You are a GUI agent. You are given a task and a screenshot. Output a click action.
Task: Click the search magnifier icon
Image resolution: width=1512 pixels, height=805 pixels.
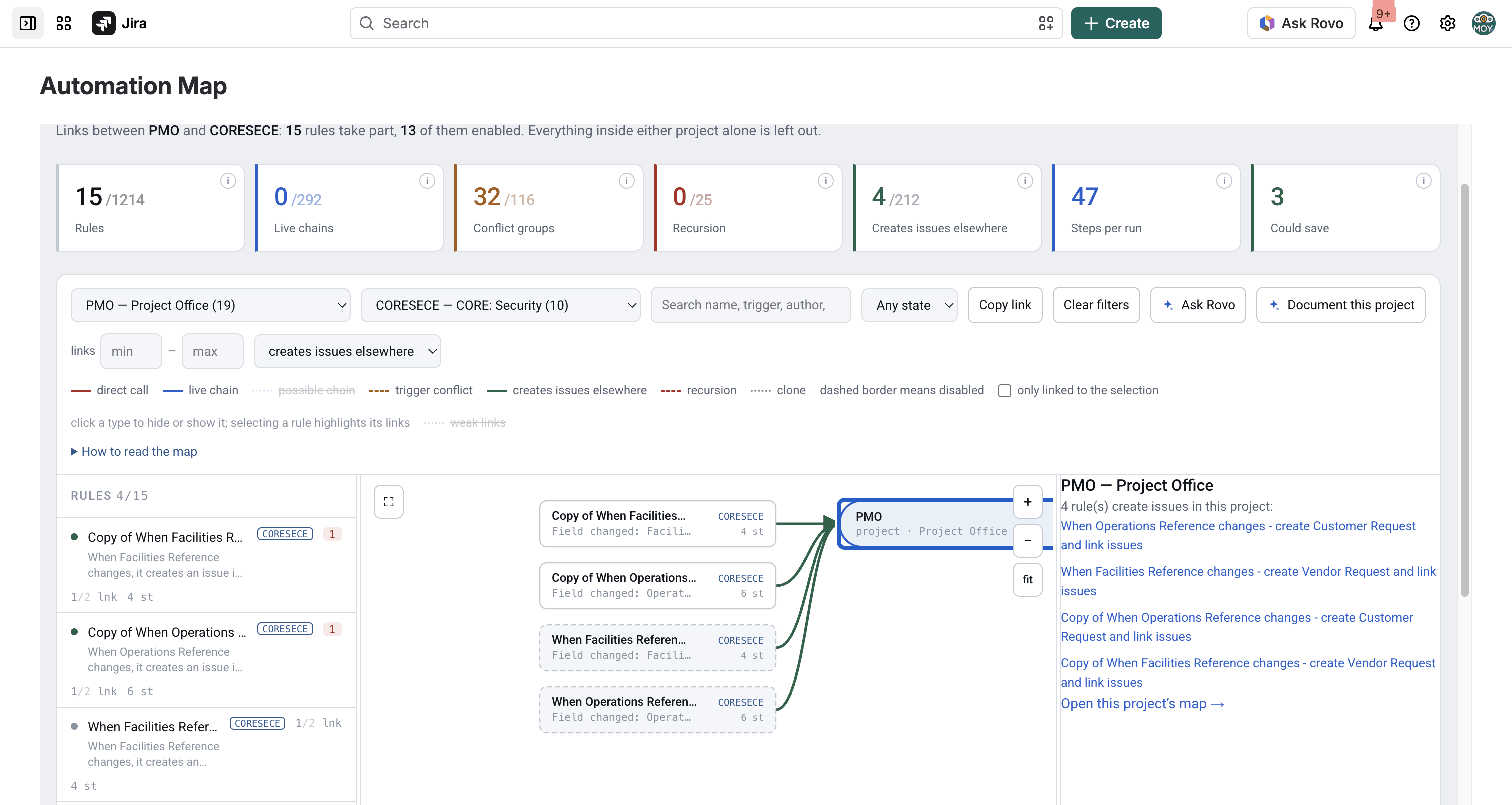(x=367, y=23)
